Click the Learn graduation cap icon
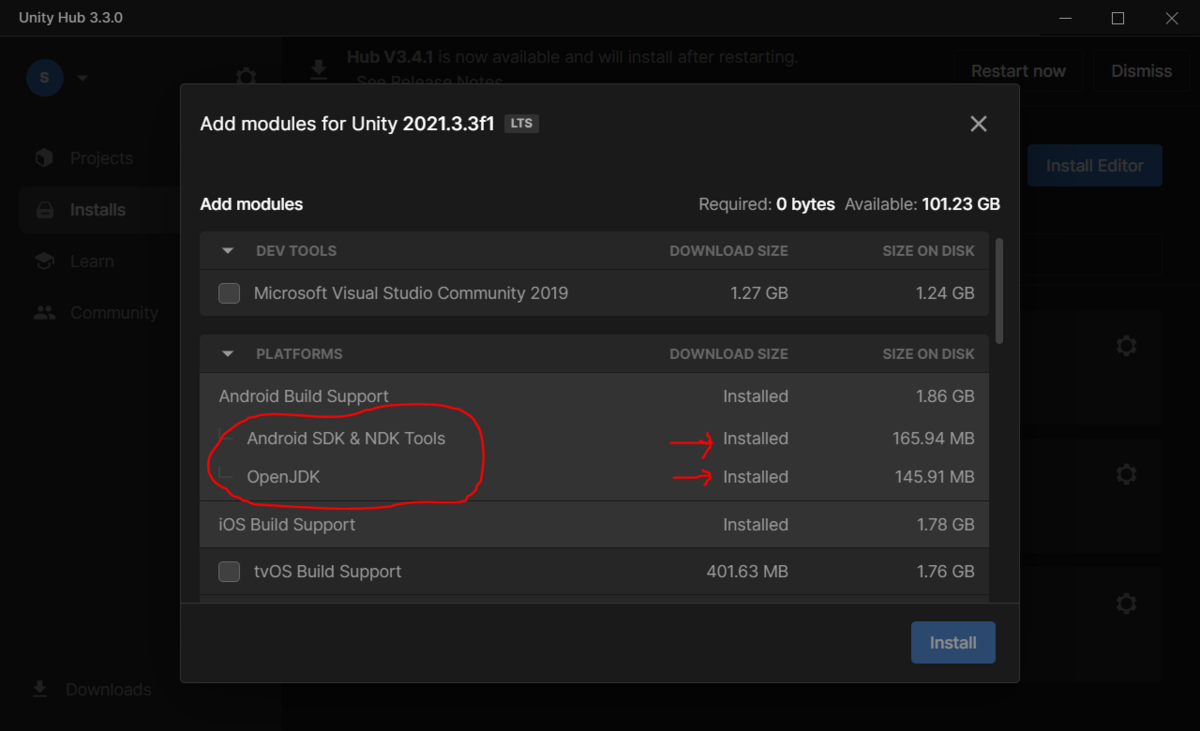Image resolution: width=1200 pixels, height=731 pixels. [x=44, y=261]
